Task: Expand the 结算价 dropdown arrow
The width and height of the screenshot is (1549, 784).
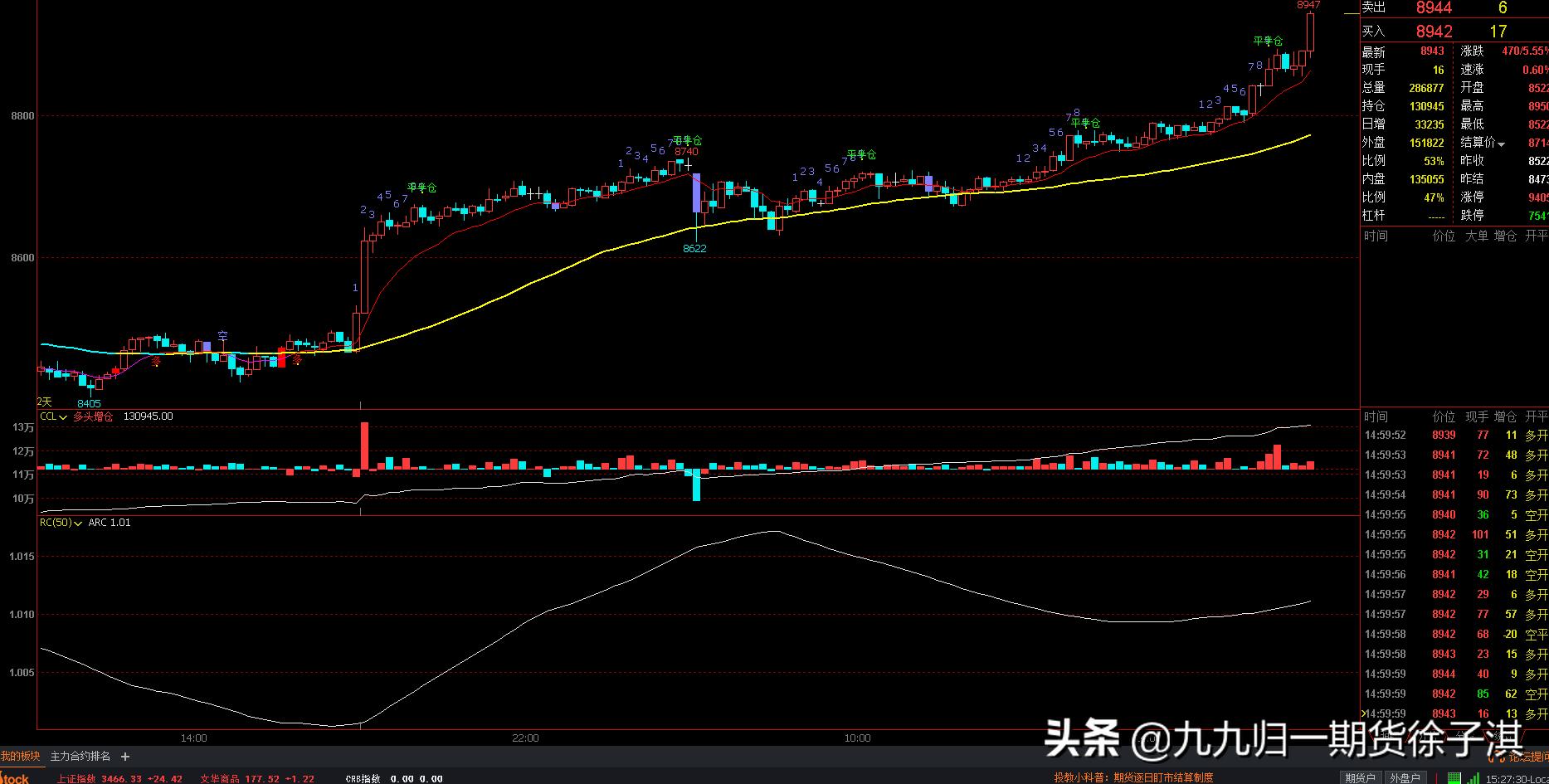Action: click(x=1501, y=144)
